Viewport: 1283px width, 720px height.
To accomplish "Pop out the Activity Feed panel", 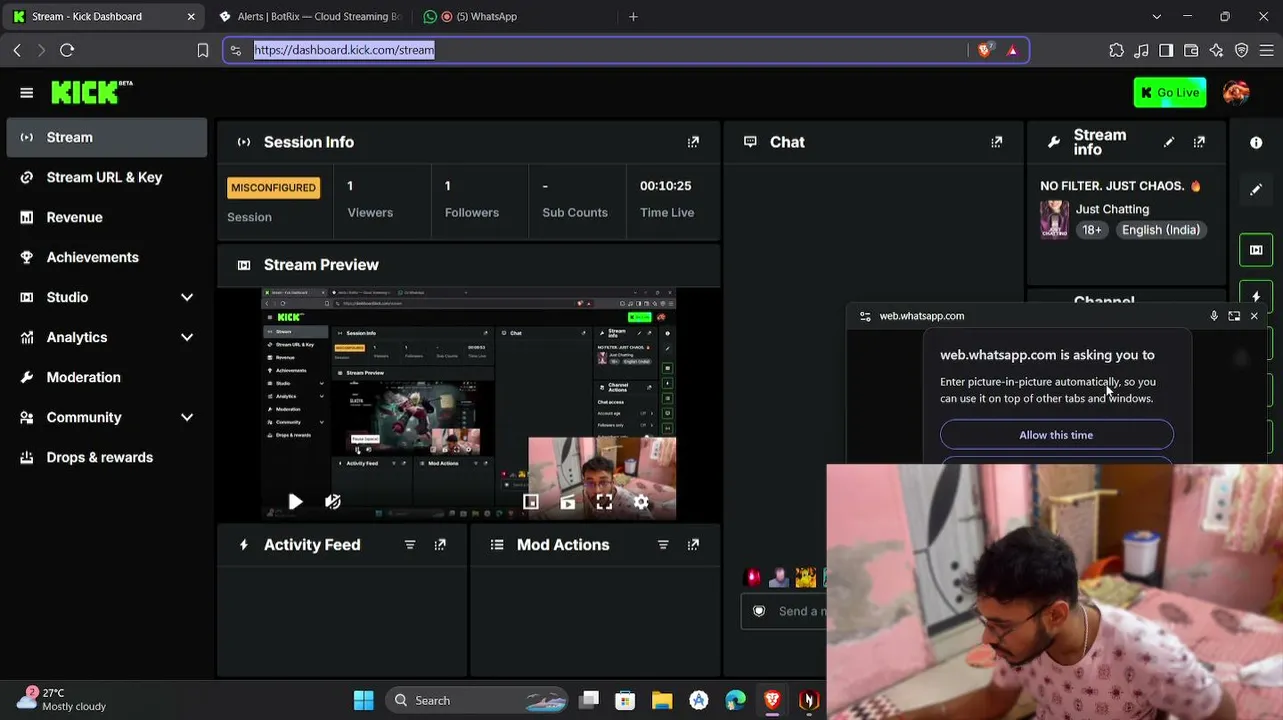I will tap(440, 545).
